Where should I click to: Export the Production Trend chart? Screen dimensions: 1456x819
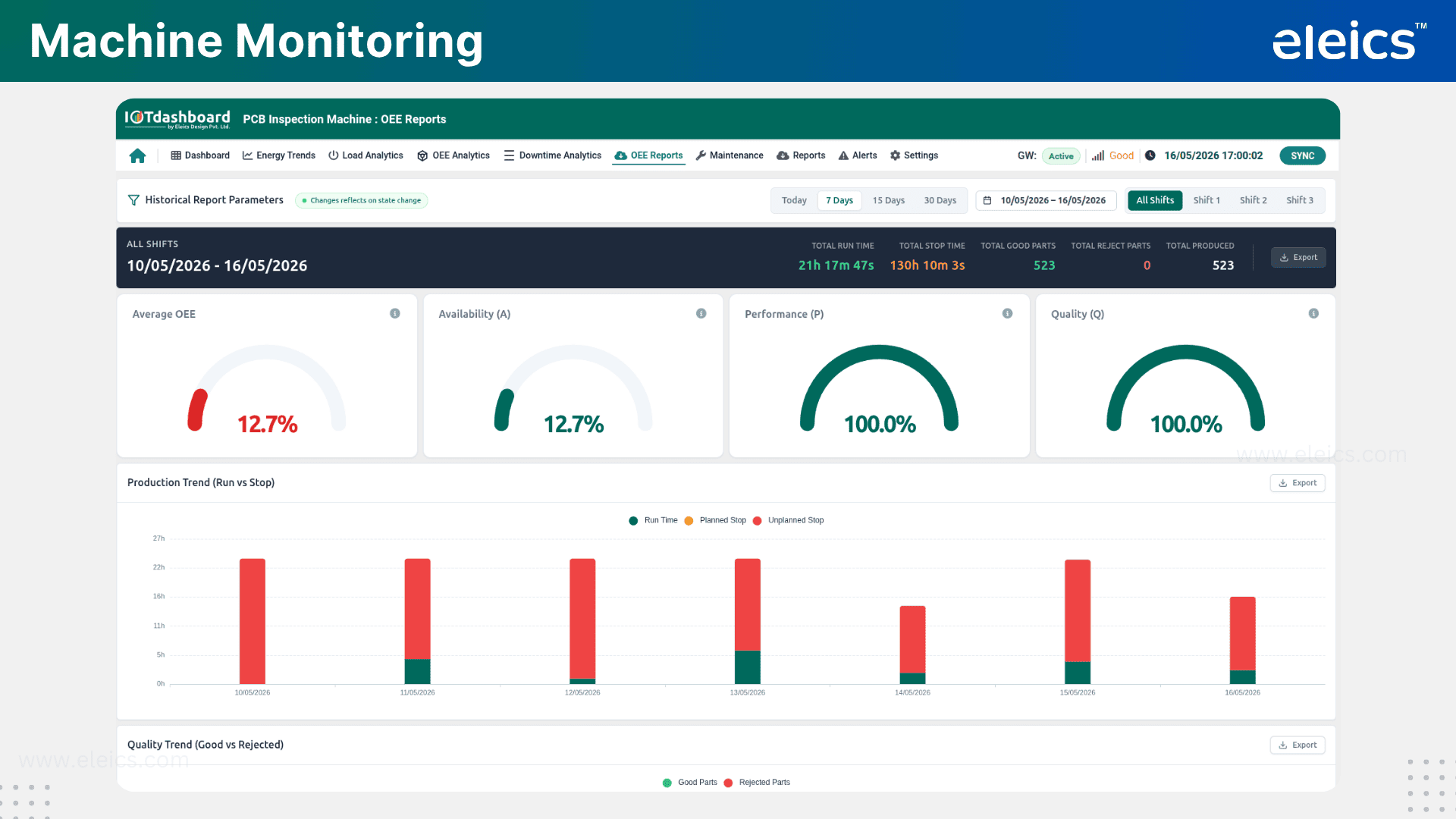point(1297,483)
